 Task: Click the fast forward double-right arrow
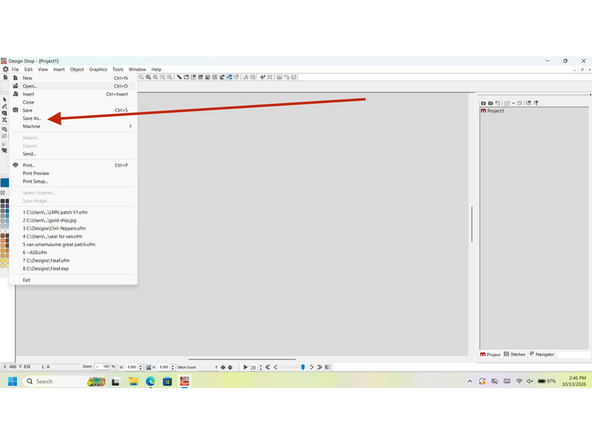pos(319,367)
